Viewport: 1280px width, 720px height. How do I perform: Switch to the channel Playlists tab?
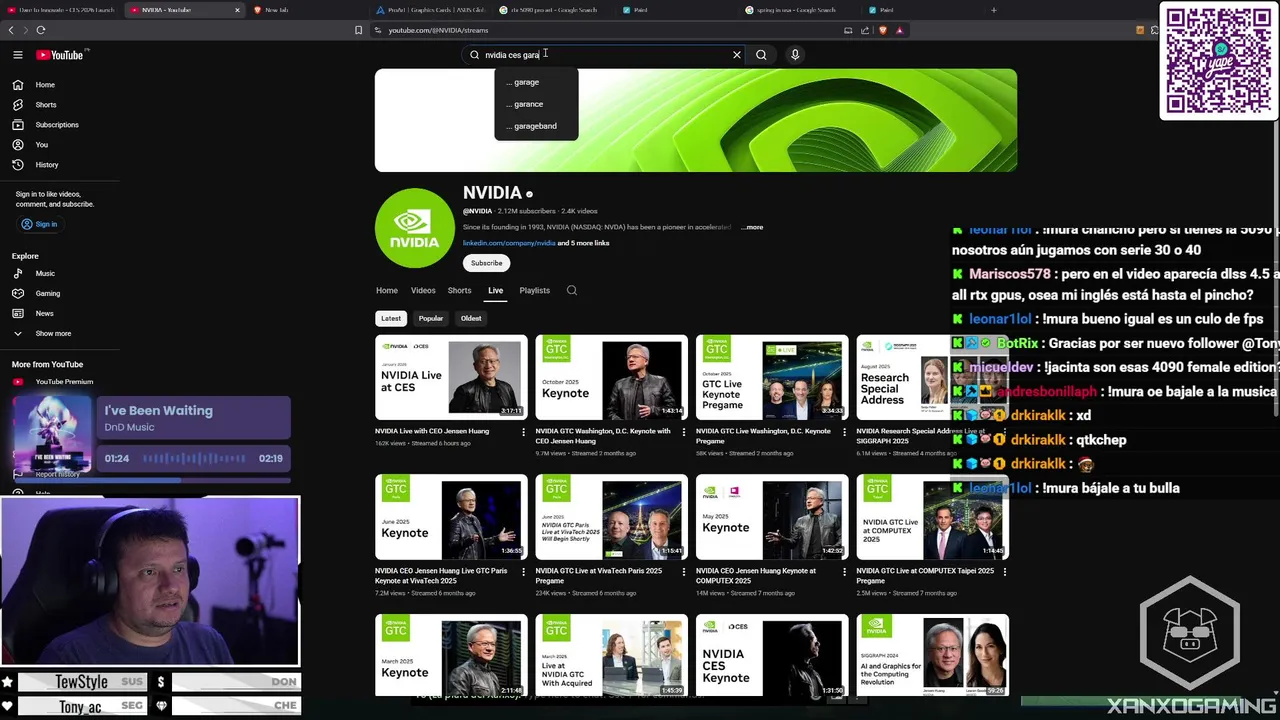pyautogui.click(x=534, y=290)
